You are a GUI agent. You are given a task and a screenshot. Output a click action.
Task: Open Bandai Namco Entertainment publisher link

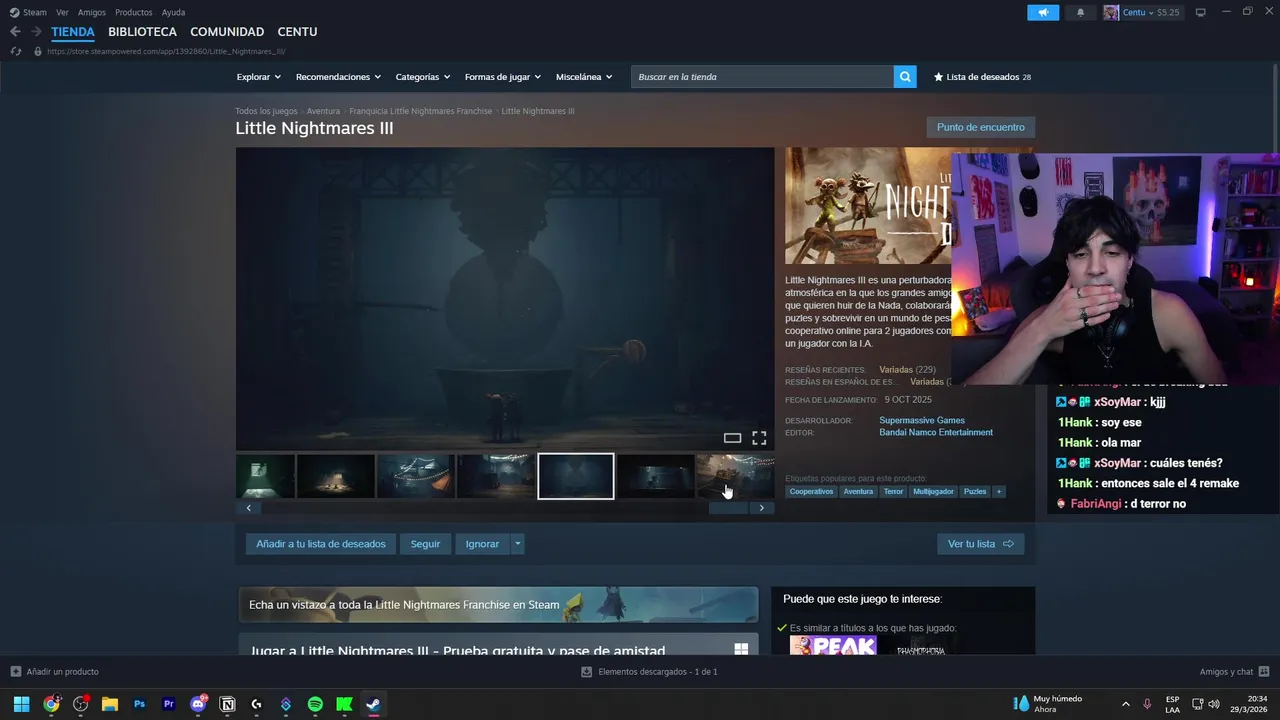point(936,432)
